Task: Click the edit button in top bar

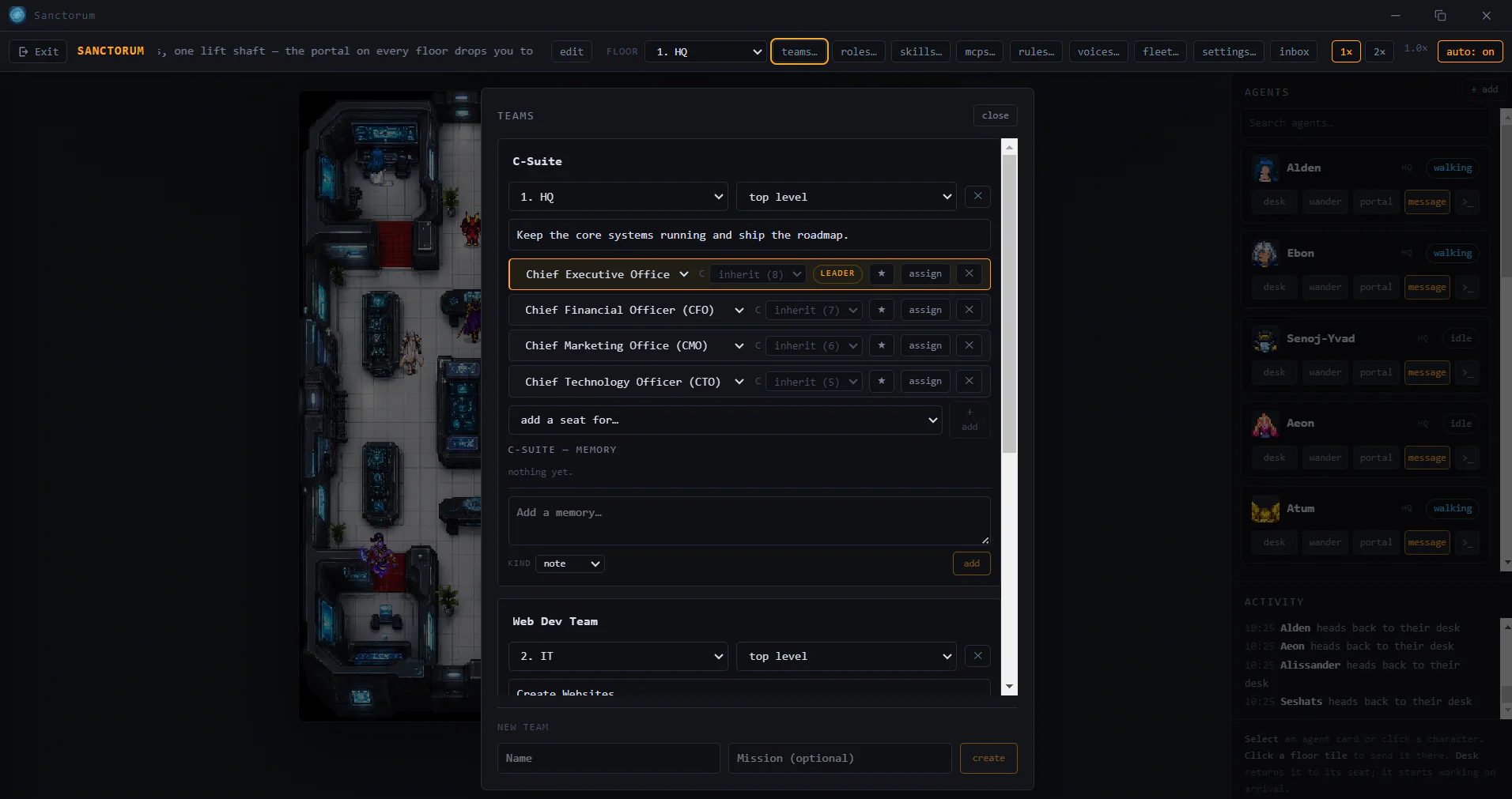Action: pyautogui.click(x=571, y=51)
